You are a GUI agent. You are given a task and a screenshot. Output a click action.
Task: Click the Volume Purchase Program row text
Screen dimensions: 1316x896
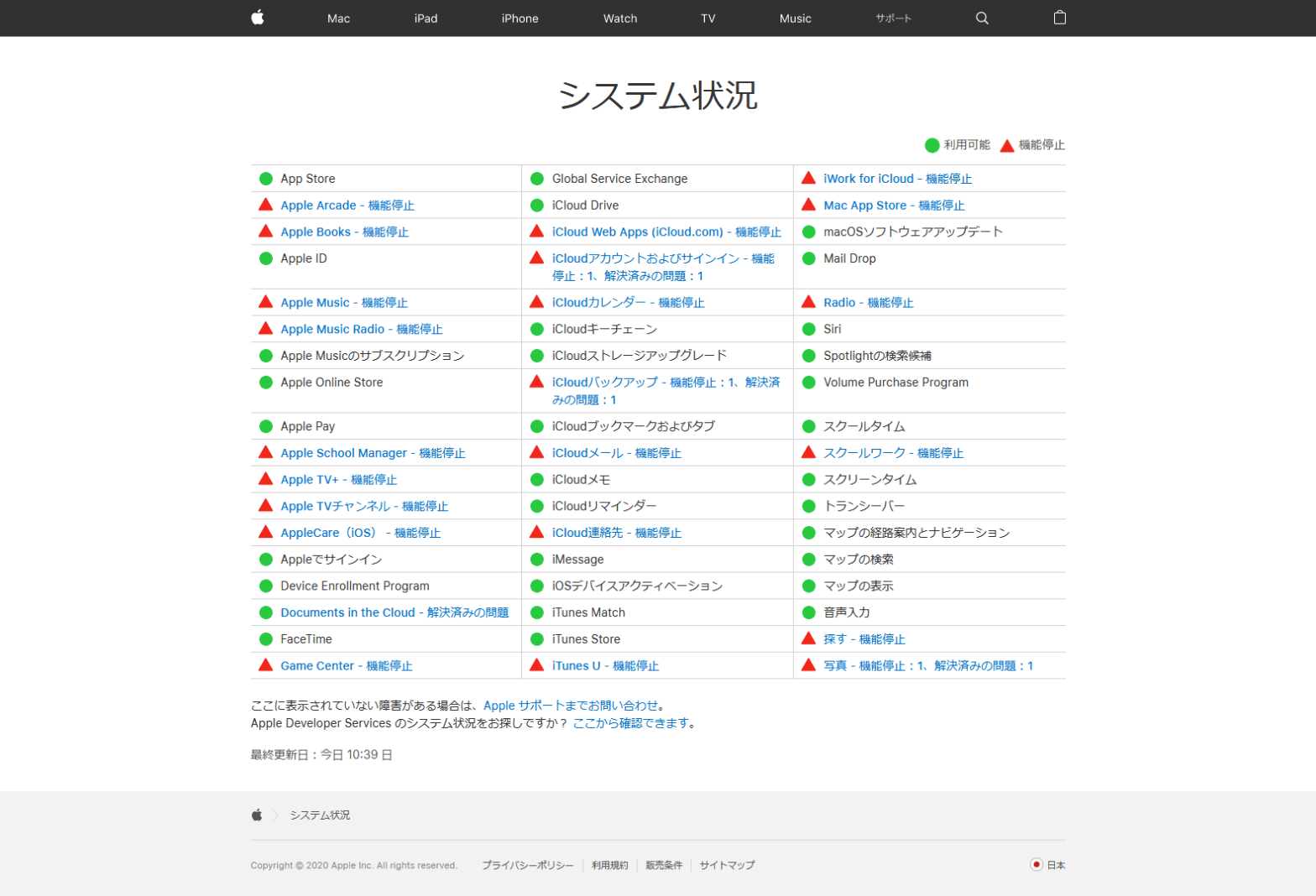(x=896, y=383)
